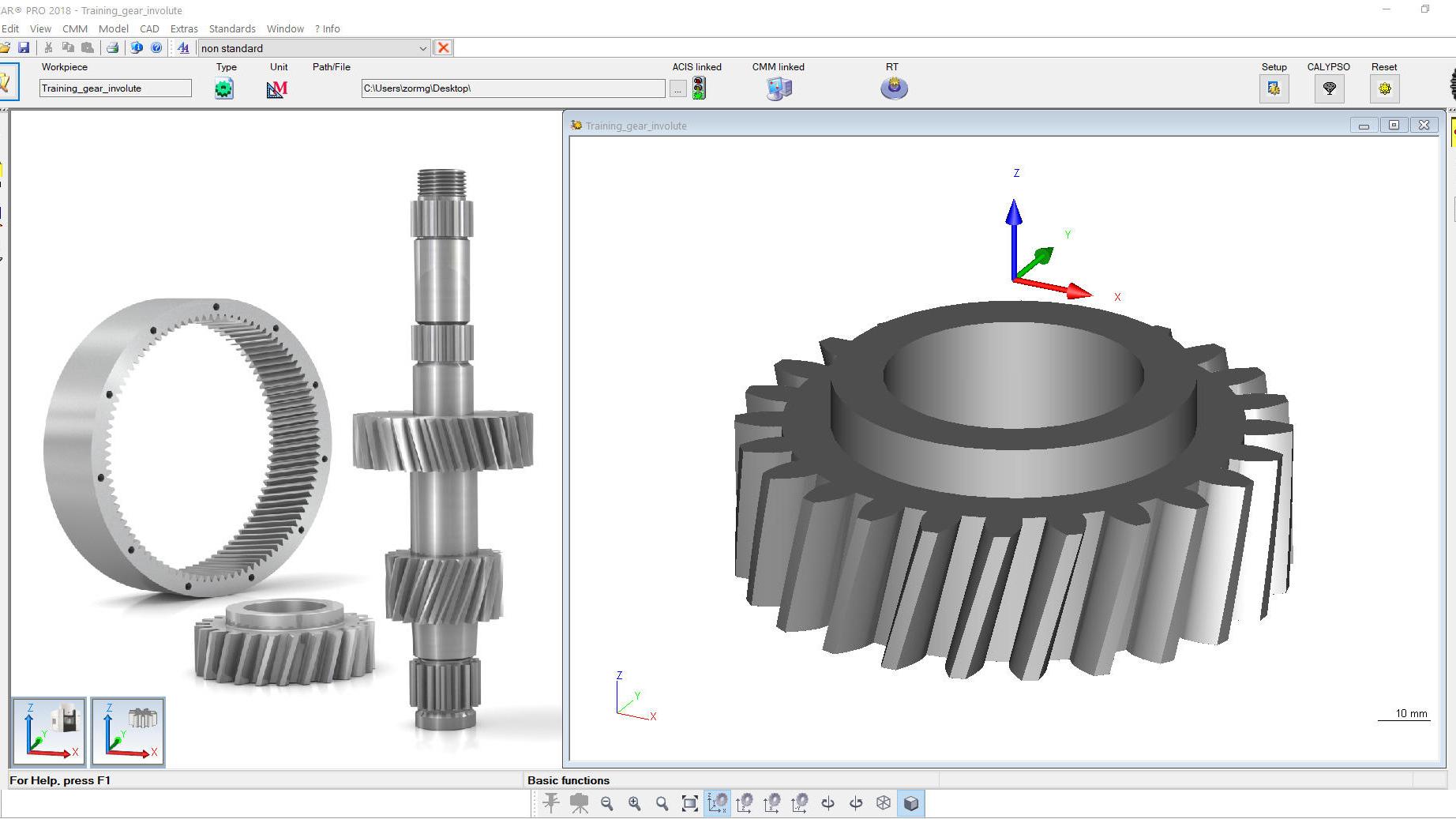
Task: Click the red X clear button
Action: (x=444, y=48)
